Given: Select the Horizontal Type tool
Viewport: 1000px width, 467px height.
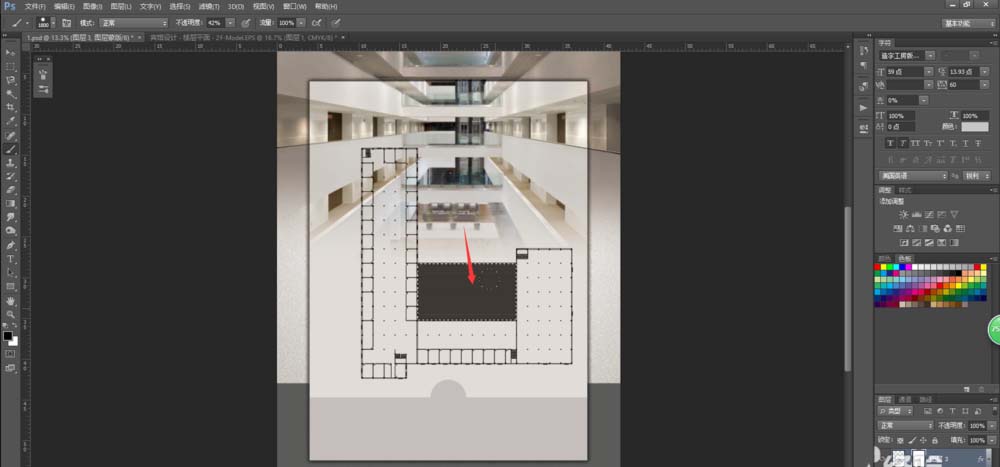Looking at the screenshot, I should [10, 259].
